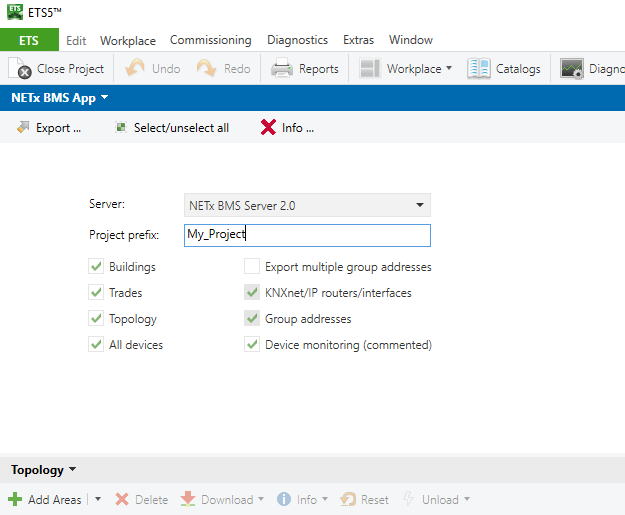Click the Project prefix input field
The image size is (625, 515).
point(307,235)
